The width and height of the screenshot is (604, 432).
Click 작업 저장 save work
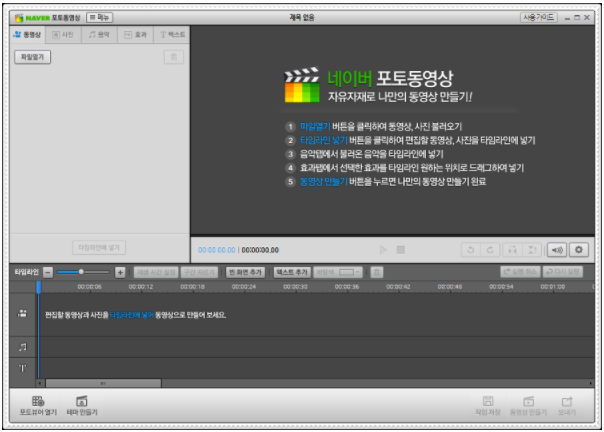point(488,406)
